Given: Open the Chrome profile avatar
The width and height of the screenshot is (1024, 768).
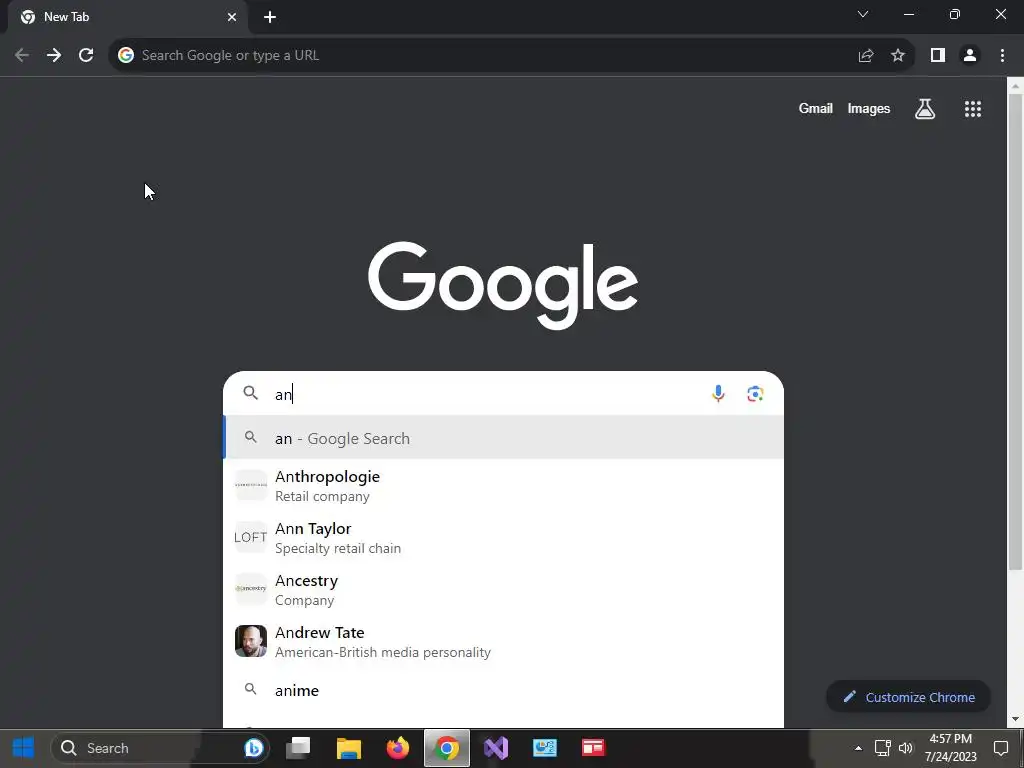Looking at the screenshot, I should click(970, 56).
